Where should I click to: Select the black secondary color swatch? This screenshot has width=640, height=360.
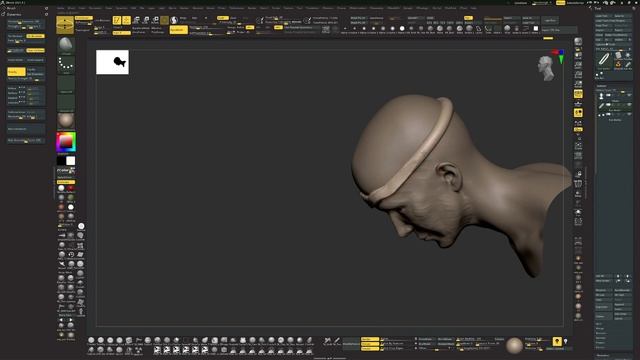pos(61,161)
